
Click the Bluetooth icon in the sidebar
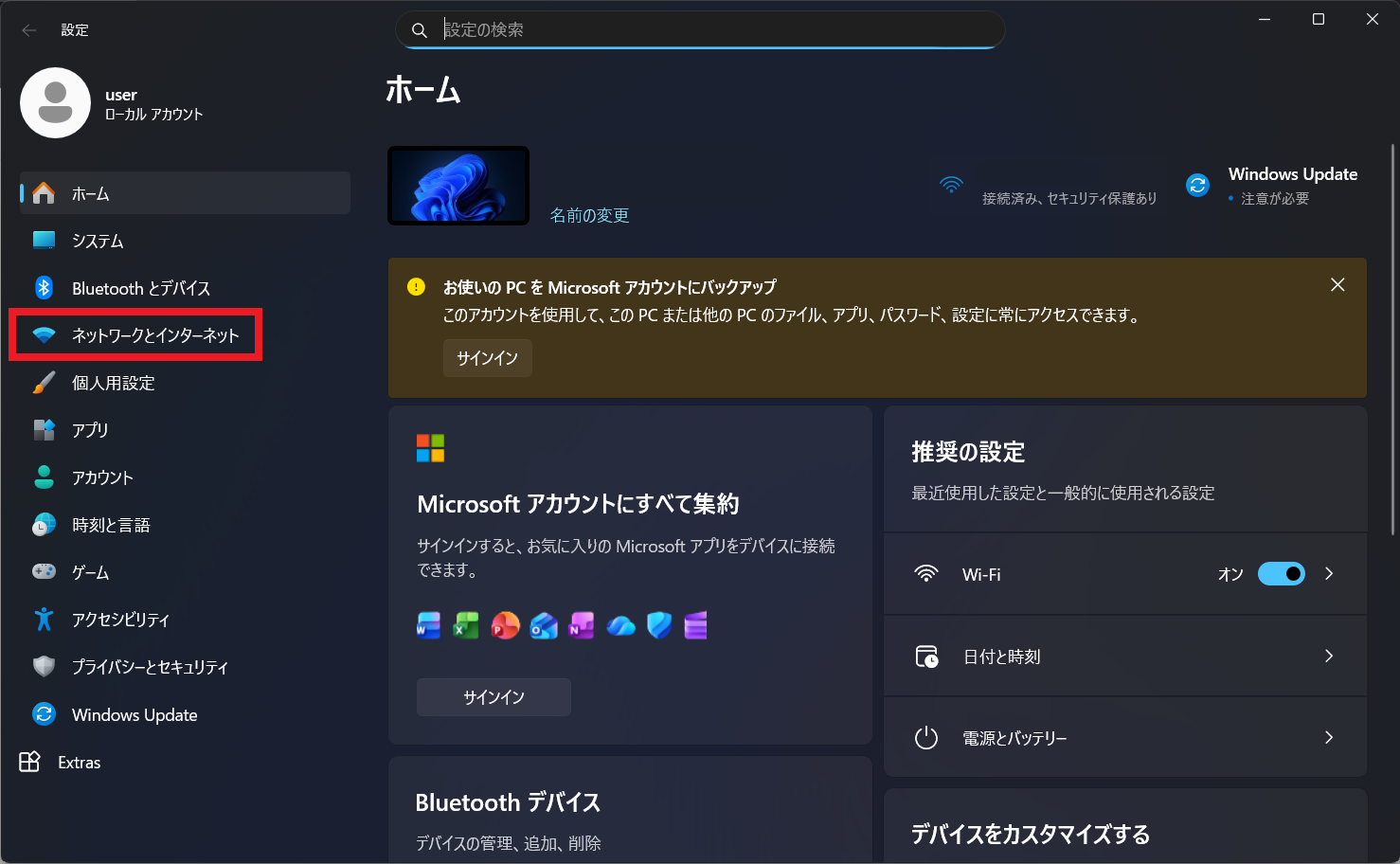click(44, 288)
